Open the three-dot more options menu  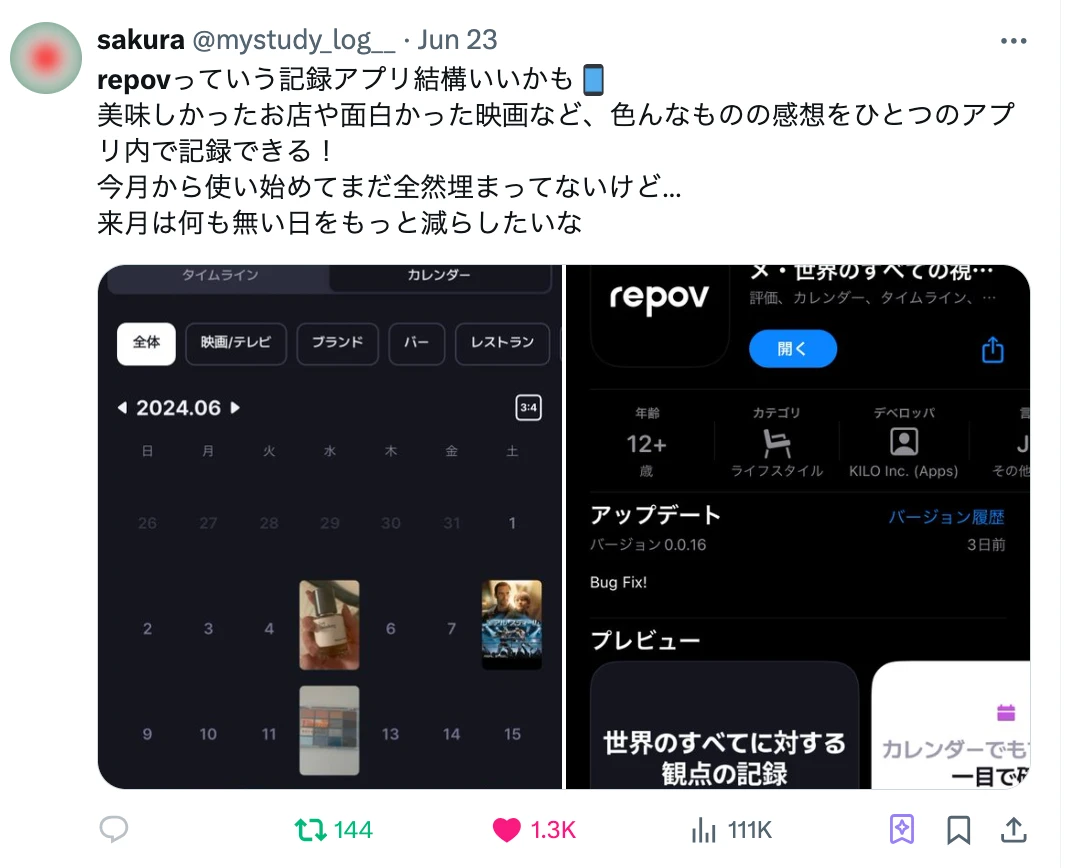click(1013, 41)
